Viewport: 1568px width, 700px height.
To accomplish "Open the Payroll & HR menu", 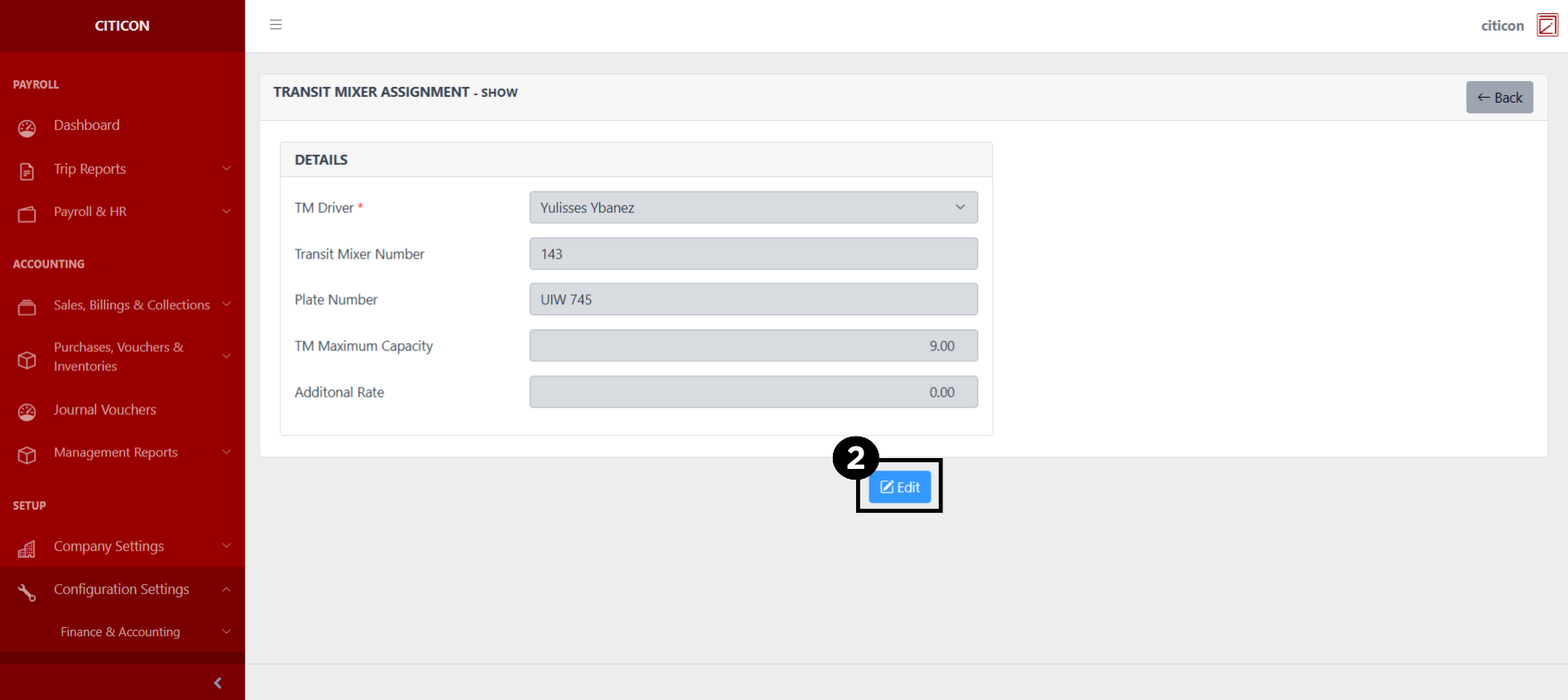I will pos(123,212).
